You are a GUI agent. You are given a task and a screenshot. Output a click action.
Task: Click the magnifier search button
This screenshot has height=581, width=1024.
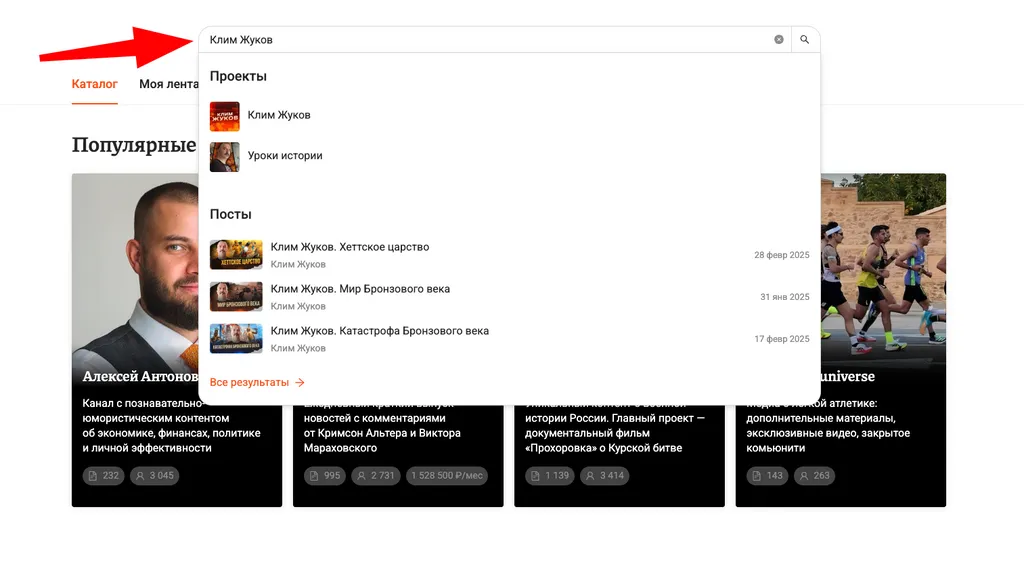click(804, 40)
